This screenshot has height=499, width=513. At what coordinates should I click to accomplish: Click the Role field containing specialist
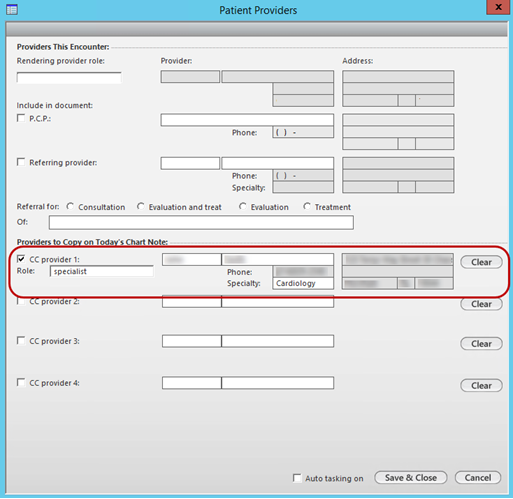[102, 271]
